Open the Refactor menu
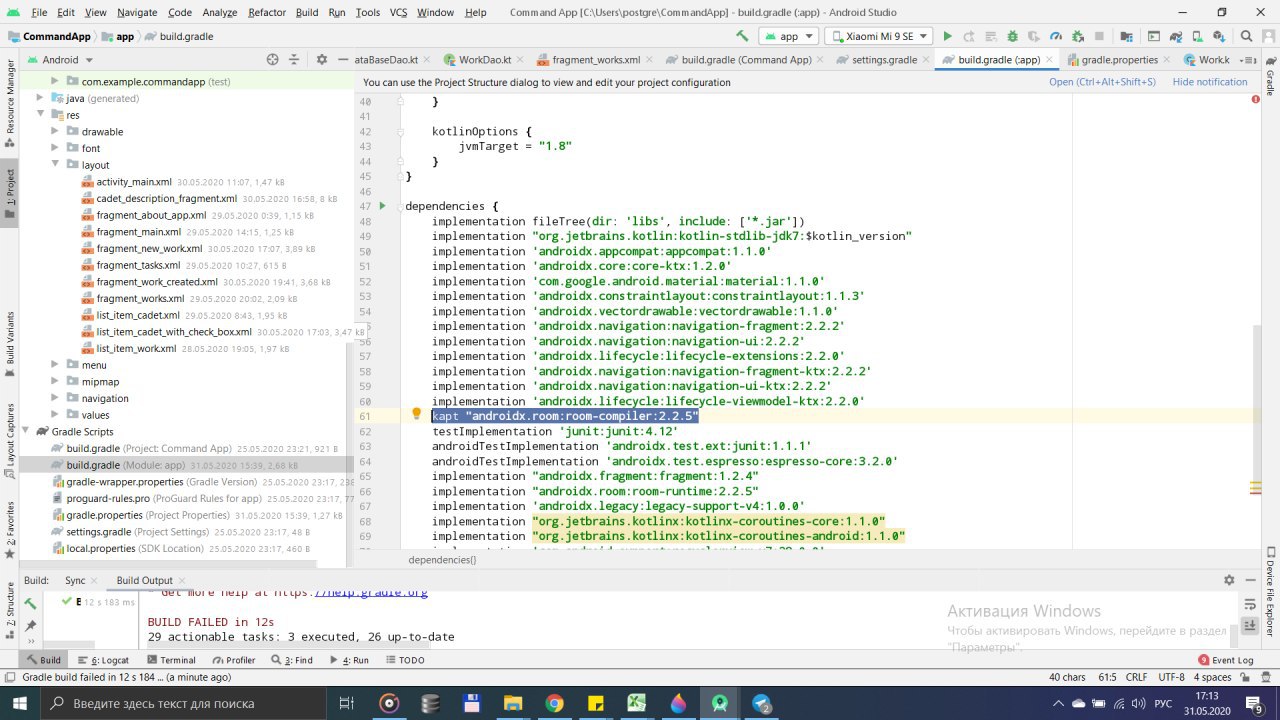Viewport: 1280px width, 720px height. [x=266, y=12]
